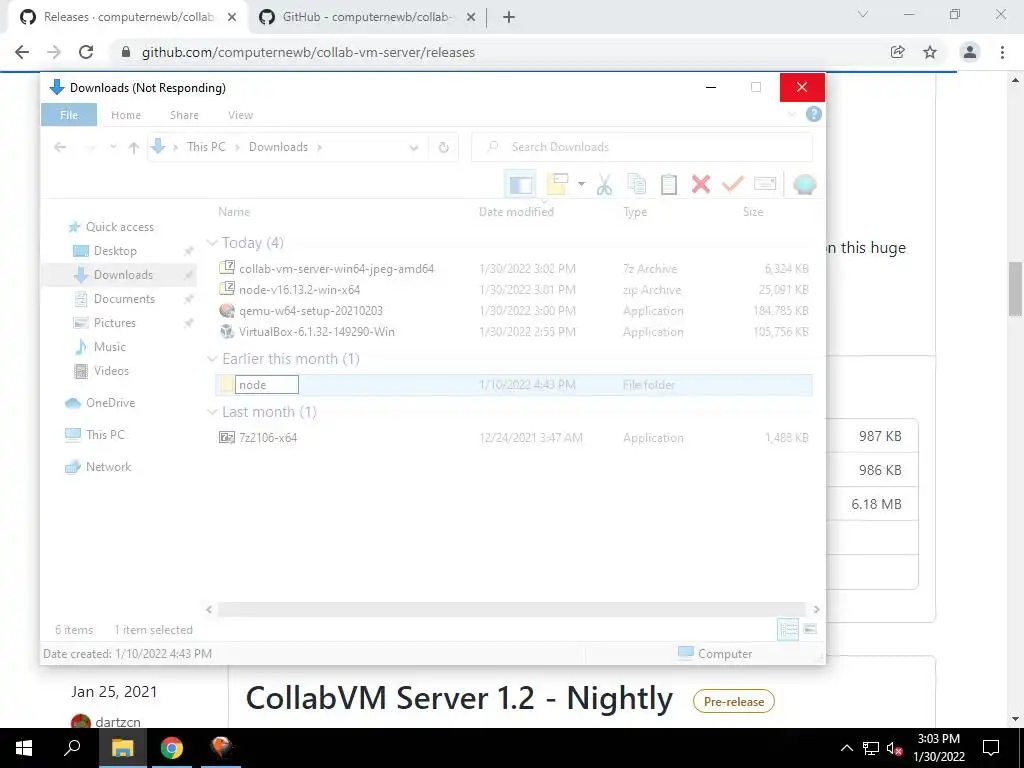Switch to the GitHub - computernewb tab

[x=366, y=18]
